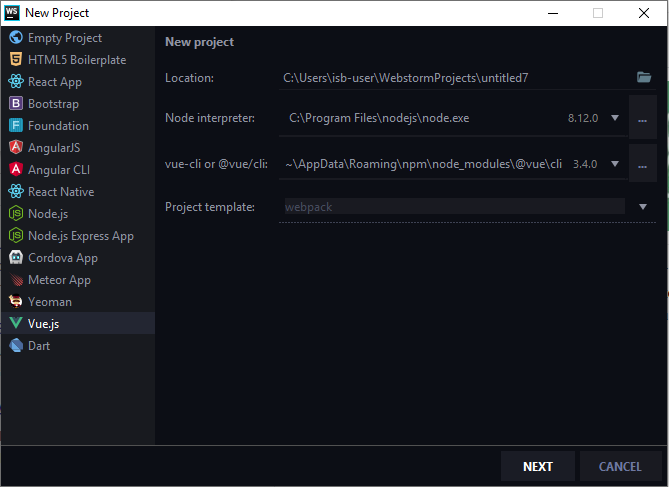The width and height of the screenshot is (669, 487).
Task: Choose React Native project type
Action: tap(78, 191)
